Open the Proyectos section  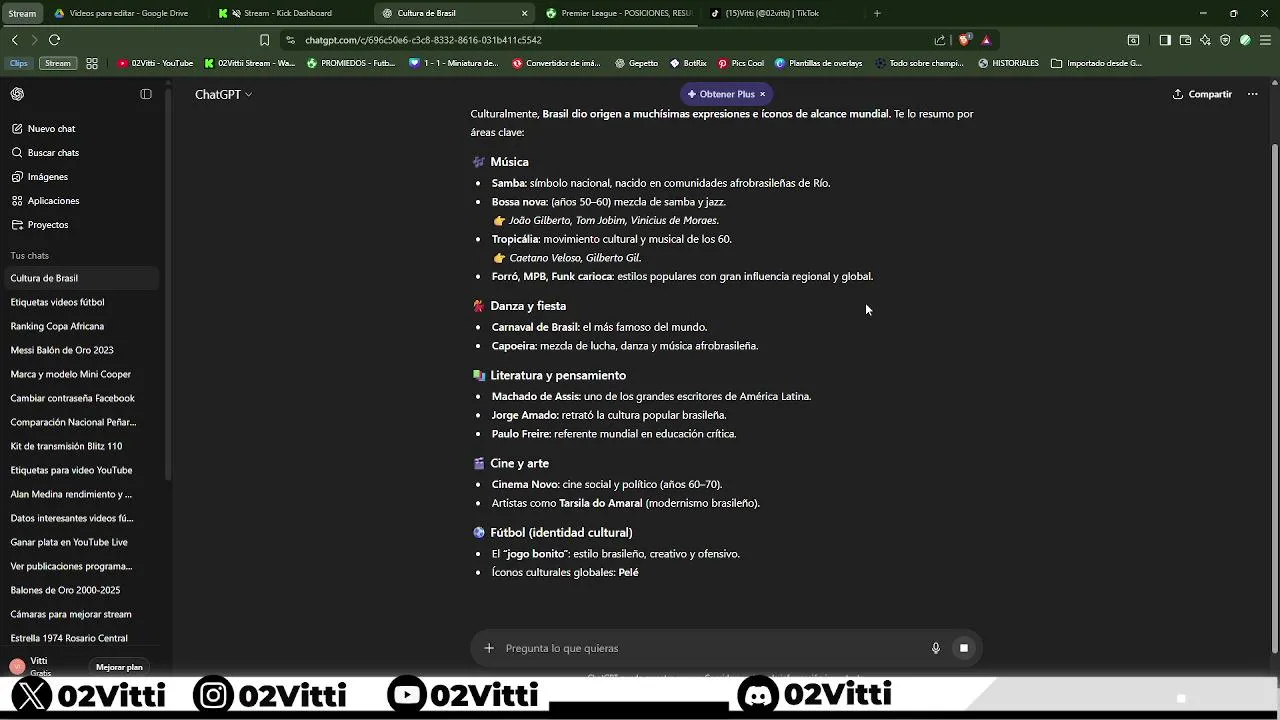pyautogui.click(x=80, y=225)
